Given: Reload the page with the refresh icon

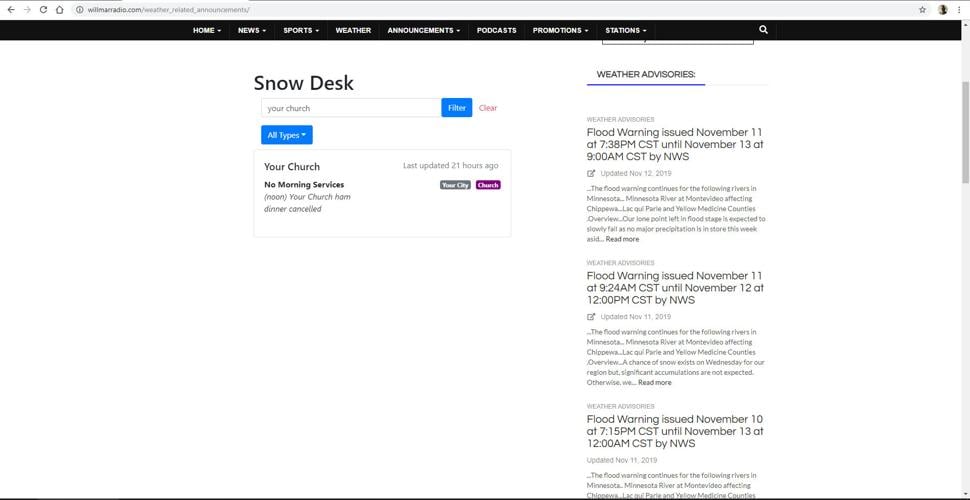Looking at the screenshot, I should [x=43, y=9].
